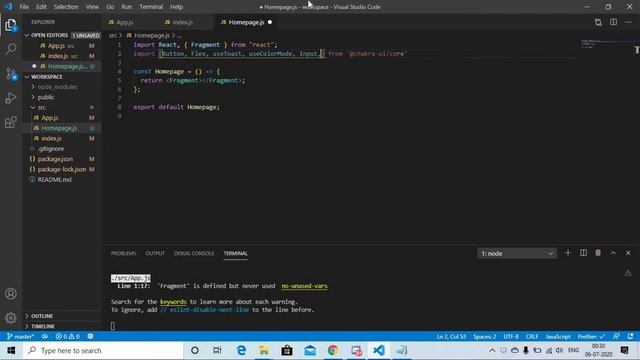Click JavaScript language mode
Viewport: 640px width, 360px height.
pos(558,336)
